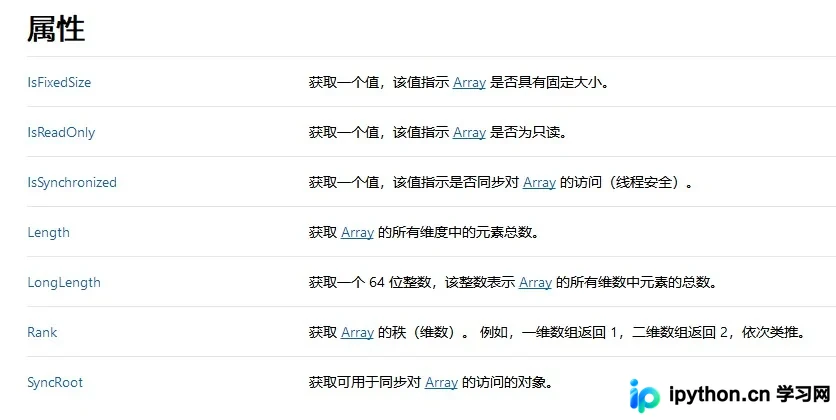Click the text 的访问的对象。
This screenshot has height=420, width=836.
(507, 383)
